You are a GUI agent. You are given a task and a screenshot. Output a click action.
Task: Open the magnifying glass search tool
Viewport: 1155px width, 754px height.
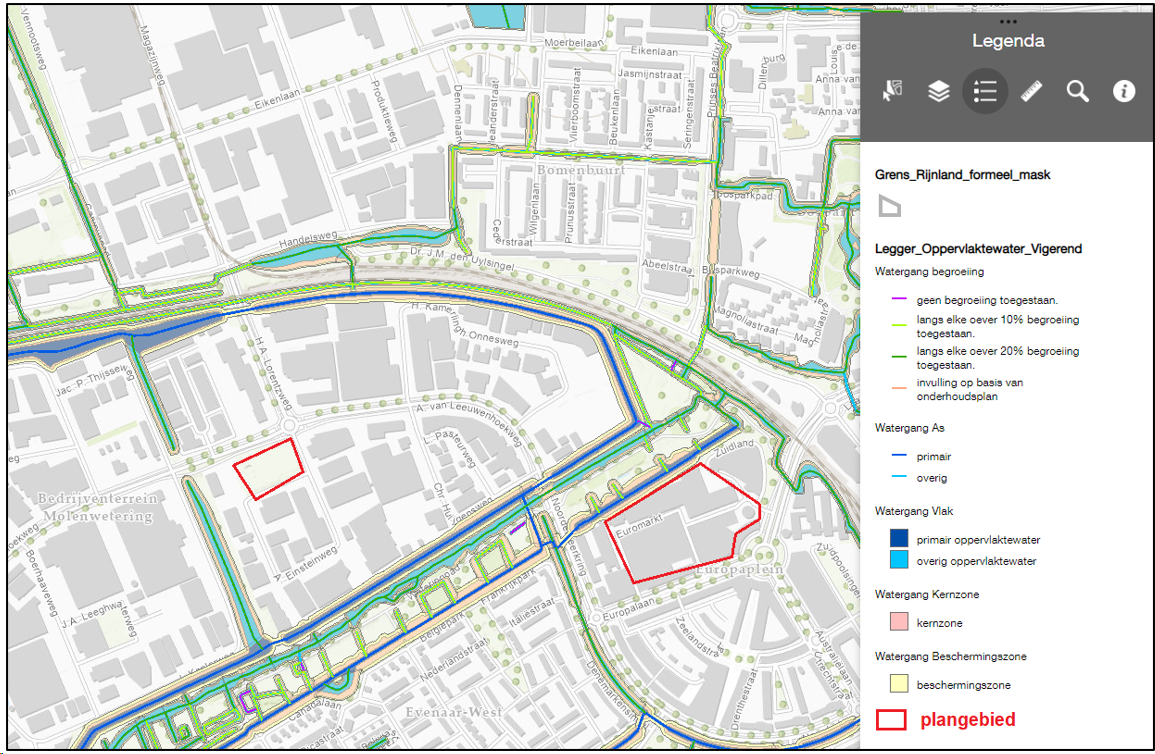point(1077,92)
